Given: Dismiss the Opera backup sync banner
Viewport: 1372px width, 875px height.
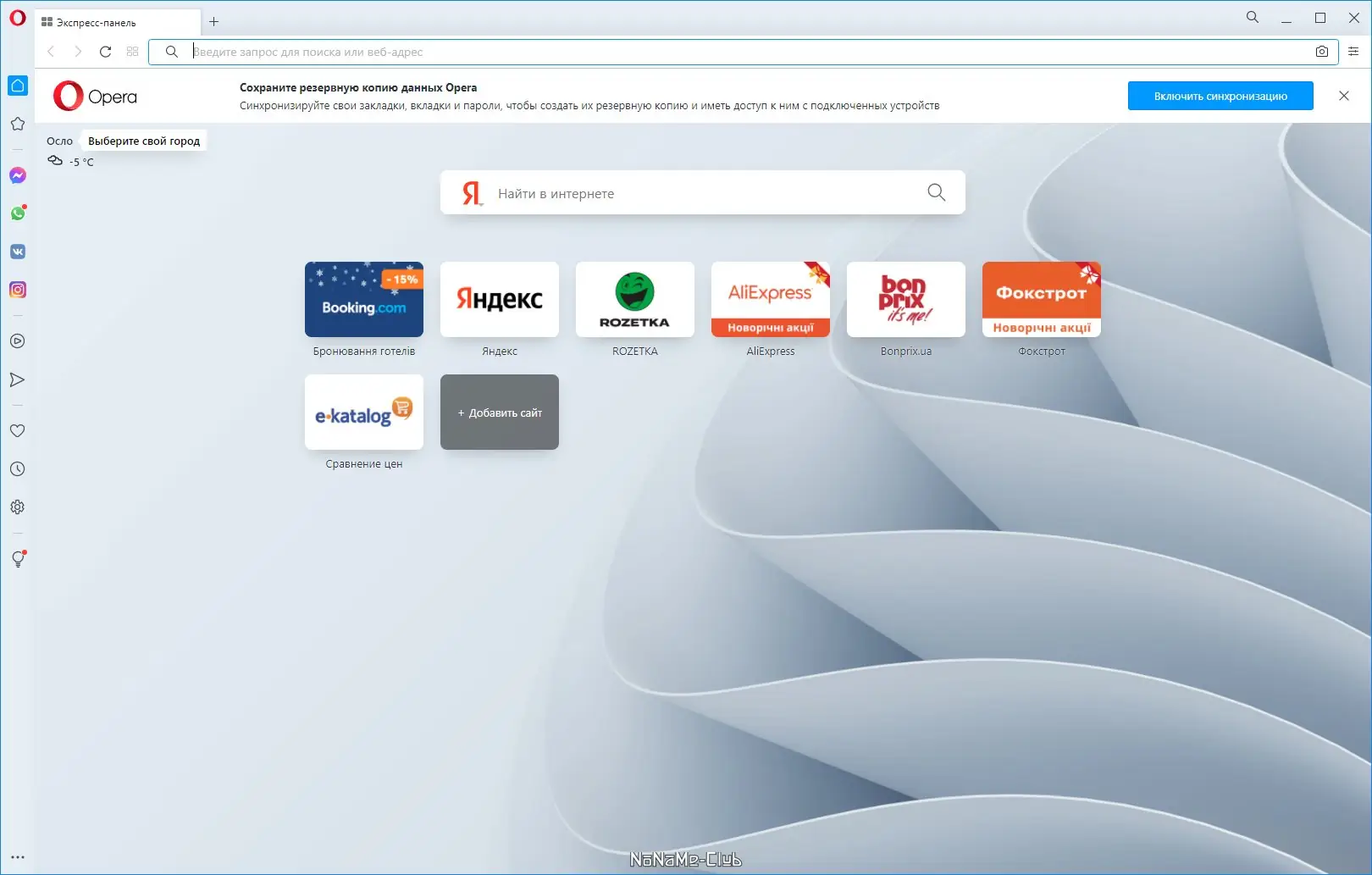Looking at the screenshot, I should coord(1344,96).
